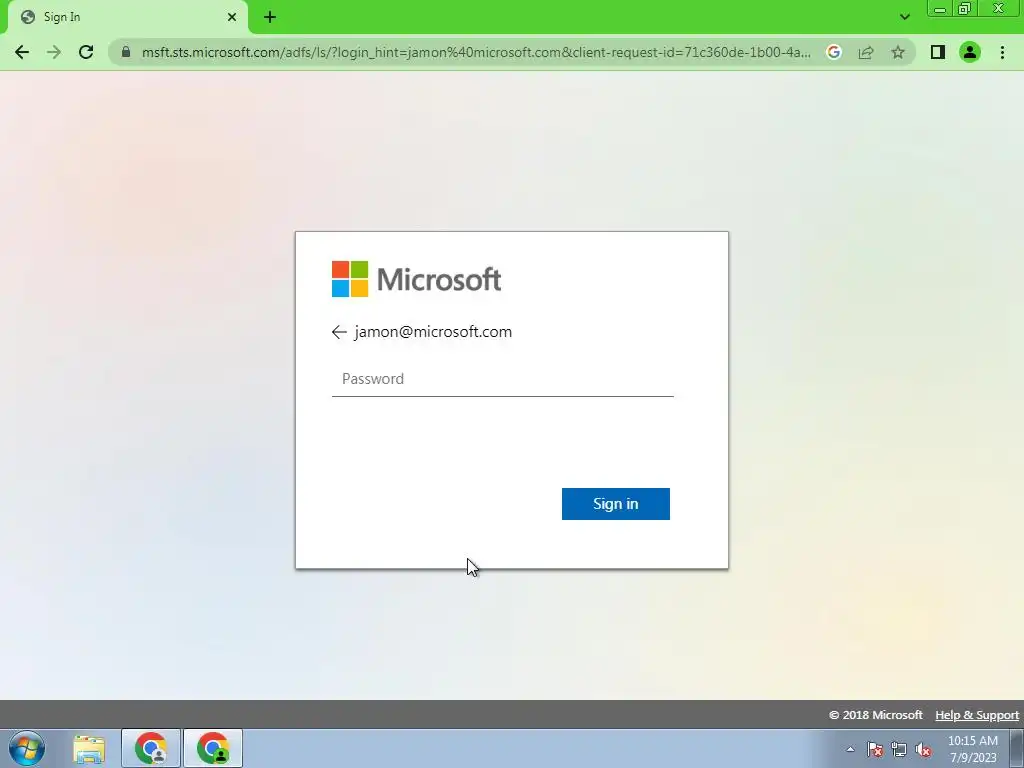Switch to second Chrome taskbar window

click(213, 748)
